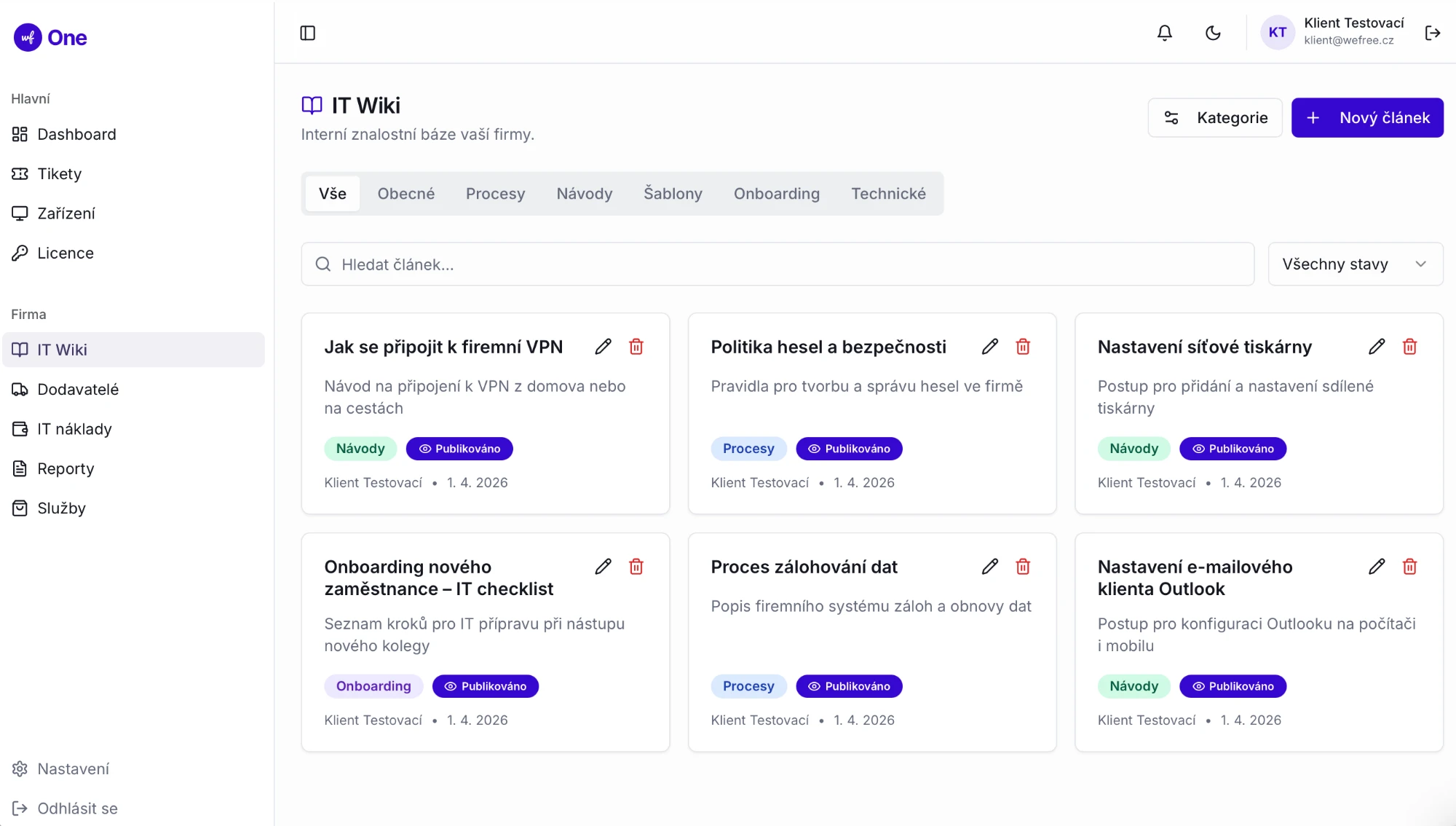Click the 'Publikováno' badge on VPN article

tap(459, 449)
